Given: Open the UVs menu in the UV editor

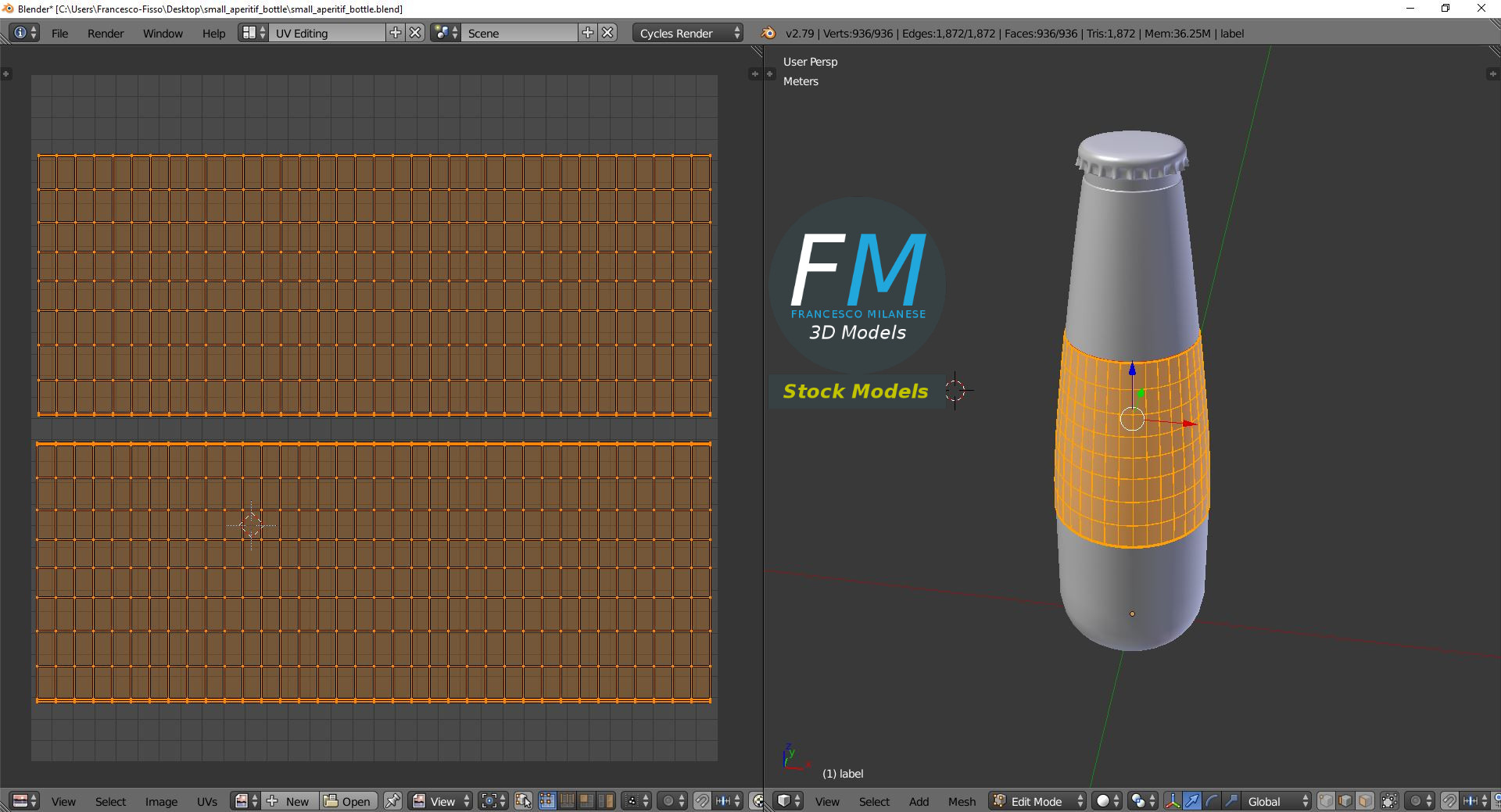Looking at the screenshot, I should pos(207,801).
